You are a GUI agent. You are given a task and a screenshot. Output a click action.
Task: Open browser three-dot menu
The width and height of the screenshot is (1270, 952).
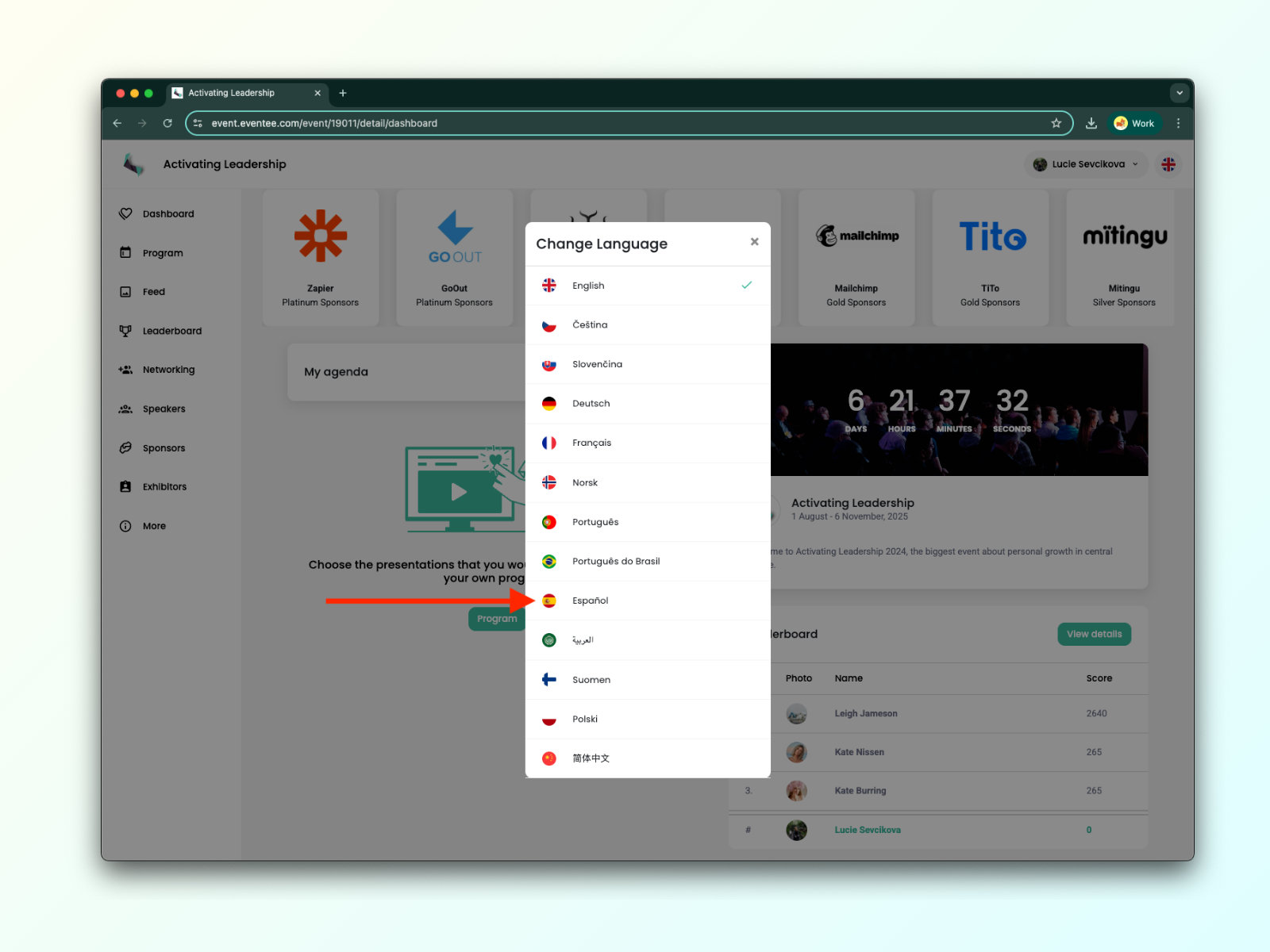[1178, 123]
